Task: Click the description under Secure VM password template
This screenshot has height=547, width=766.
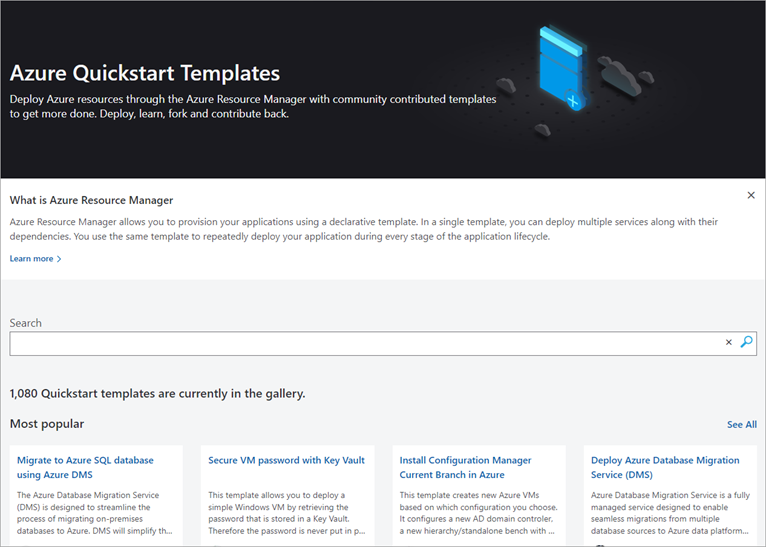Action: (287, 513)
